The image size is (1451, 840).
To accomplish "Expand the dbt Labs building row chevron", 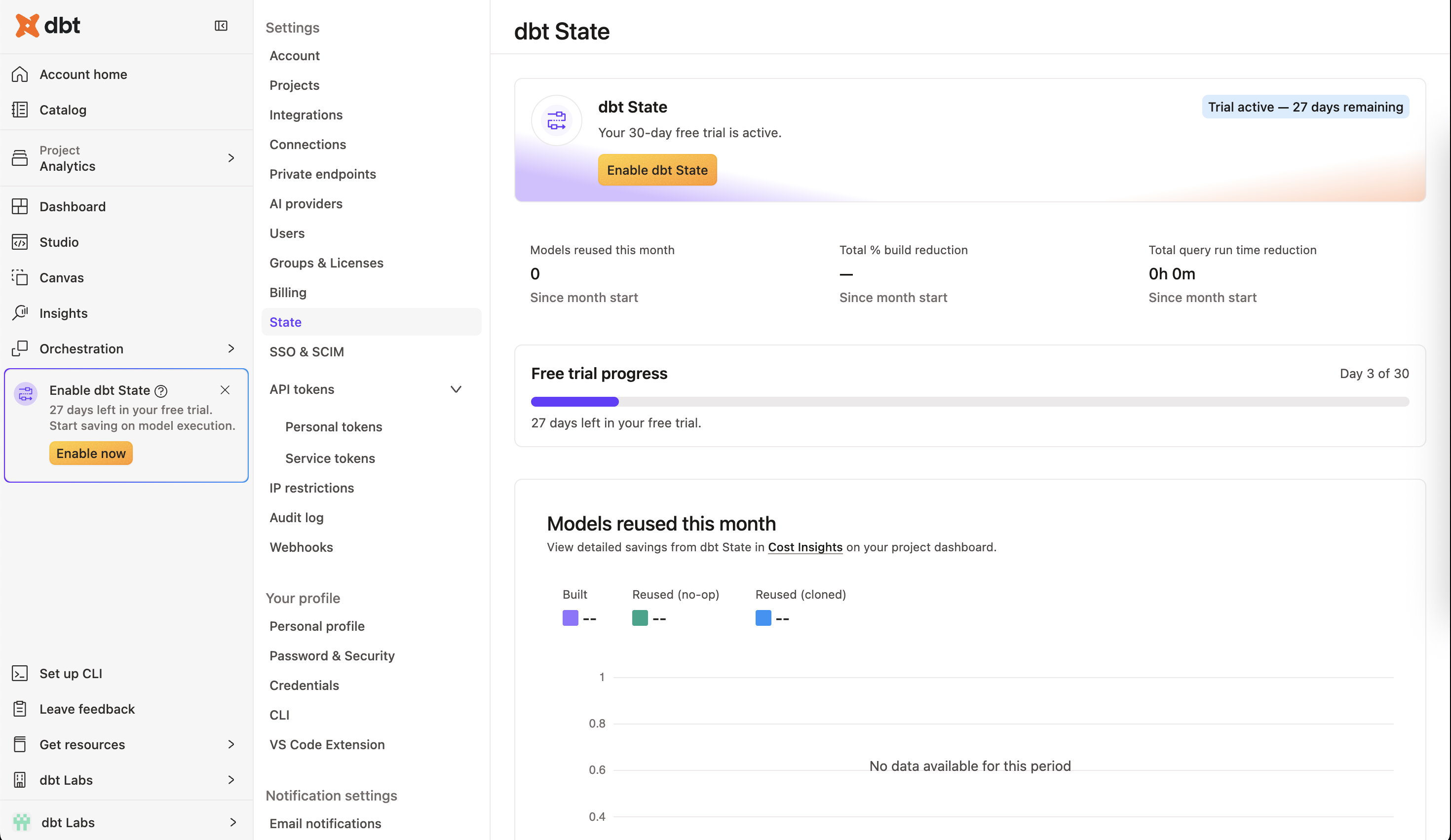I will pyautogui.click(x=231, y=780).
